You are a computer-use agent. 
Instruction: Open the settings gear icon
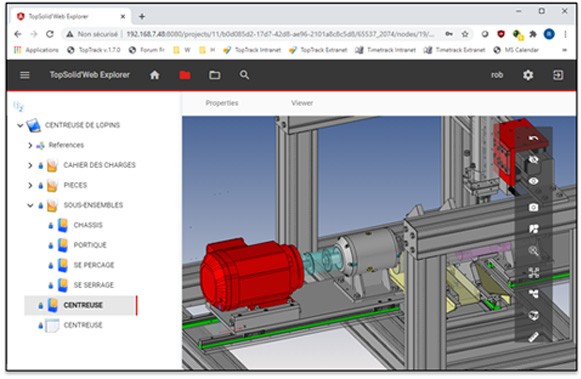point(528,75)
